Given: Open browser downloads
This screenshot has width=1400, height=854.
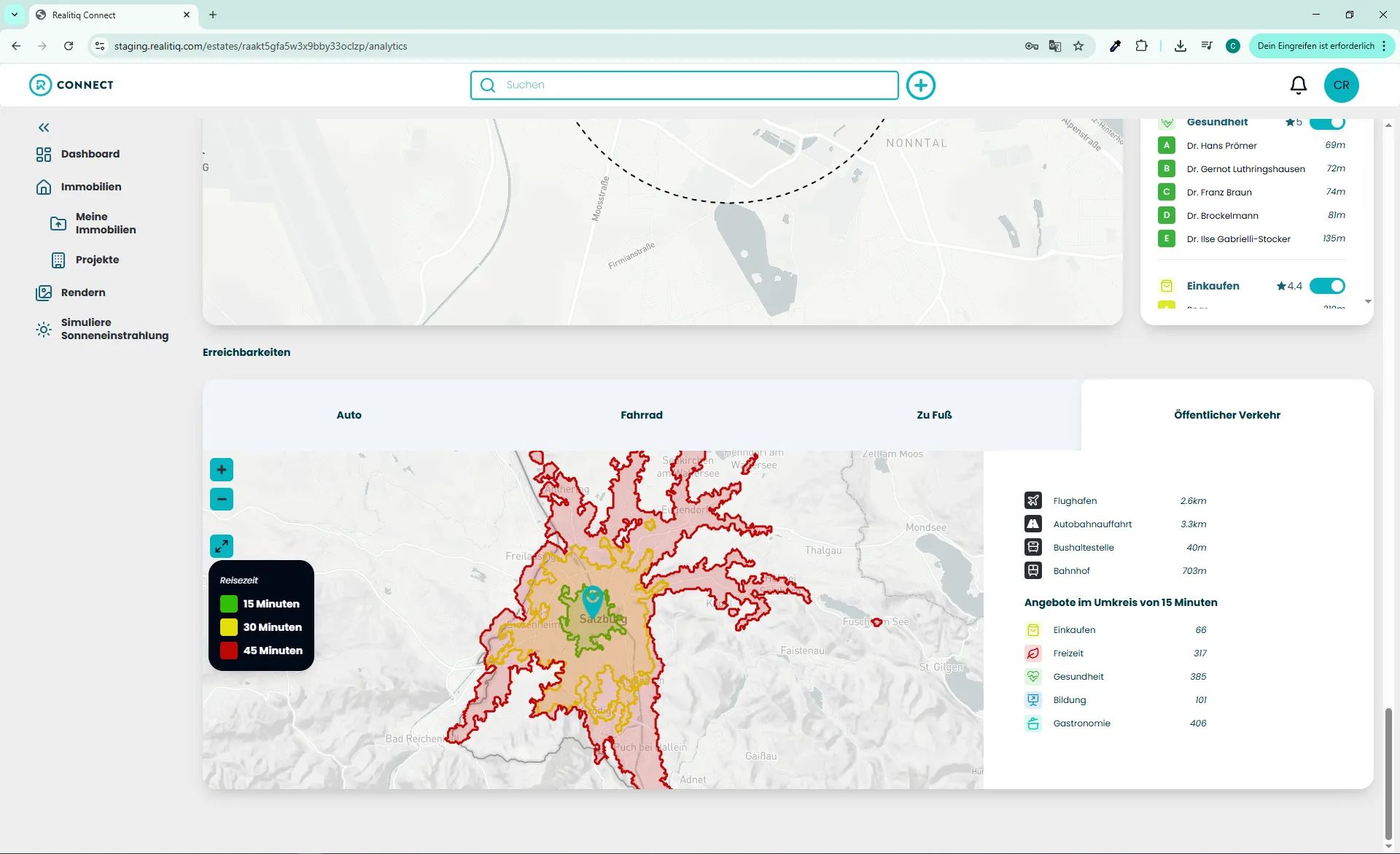Looking at the screenshot, I should [1181, 46].
